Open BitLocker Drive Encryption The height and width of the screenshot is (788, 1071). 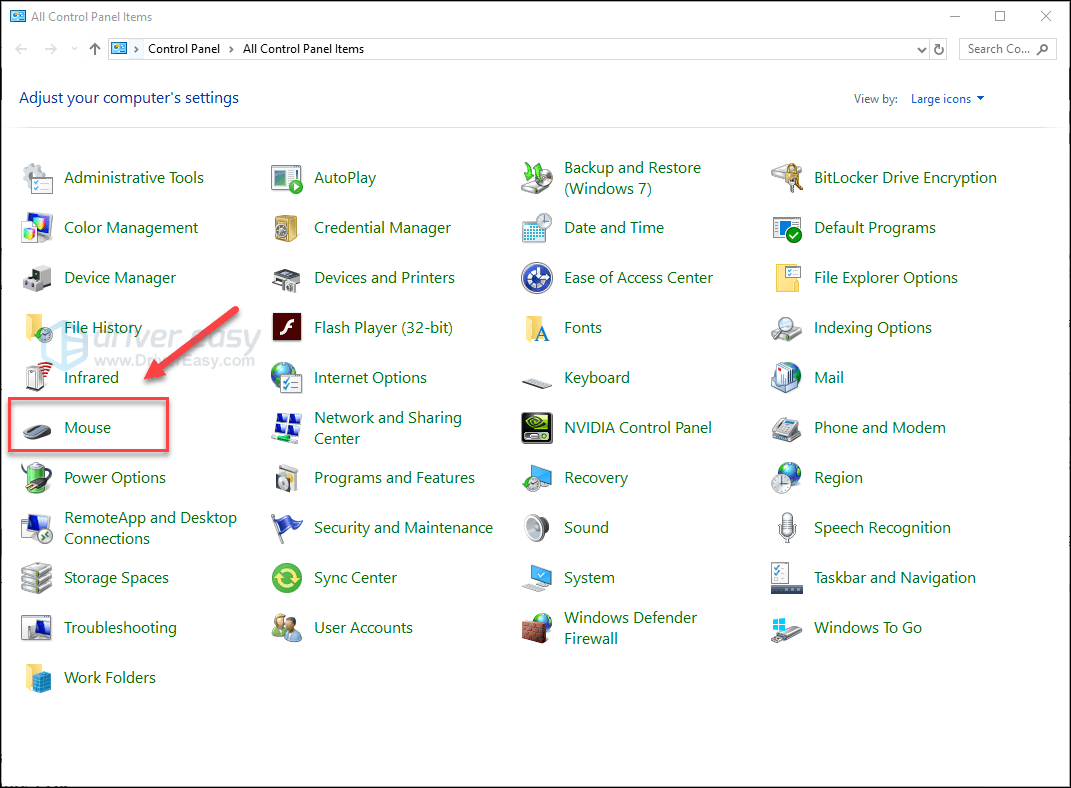pyautogui.click(x=905, y=177)
